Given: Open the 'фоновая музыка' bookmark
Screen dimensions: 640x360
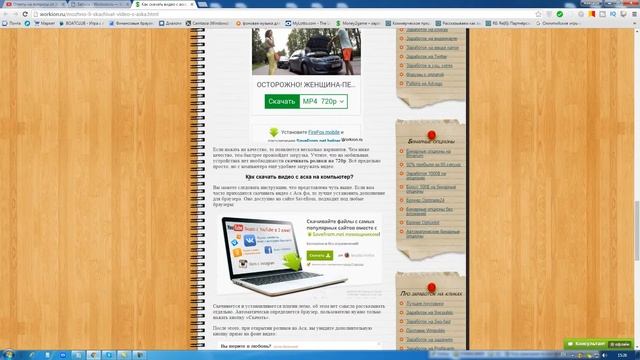Looking at the screenshot, I should 258,23.
